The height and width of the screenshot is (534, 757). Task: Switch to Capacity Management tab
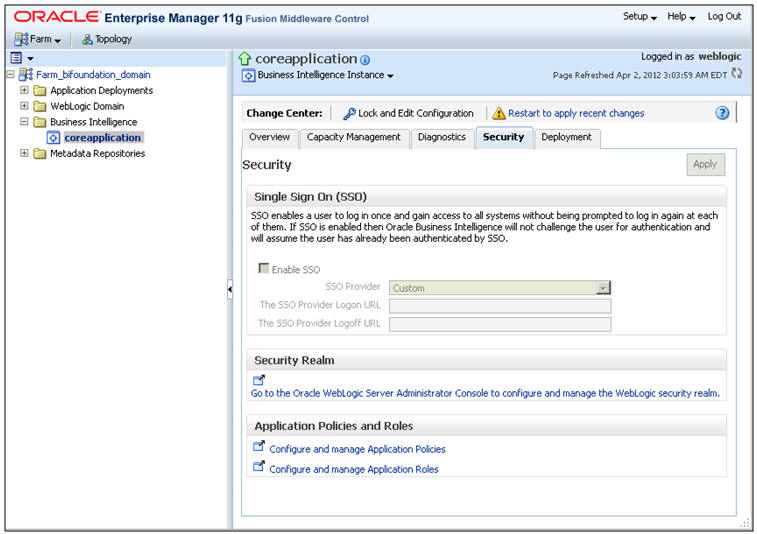354,138
